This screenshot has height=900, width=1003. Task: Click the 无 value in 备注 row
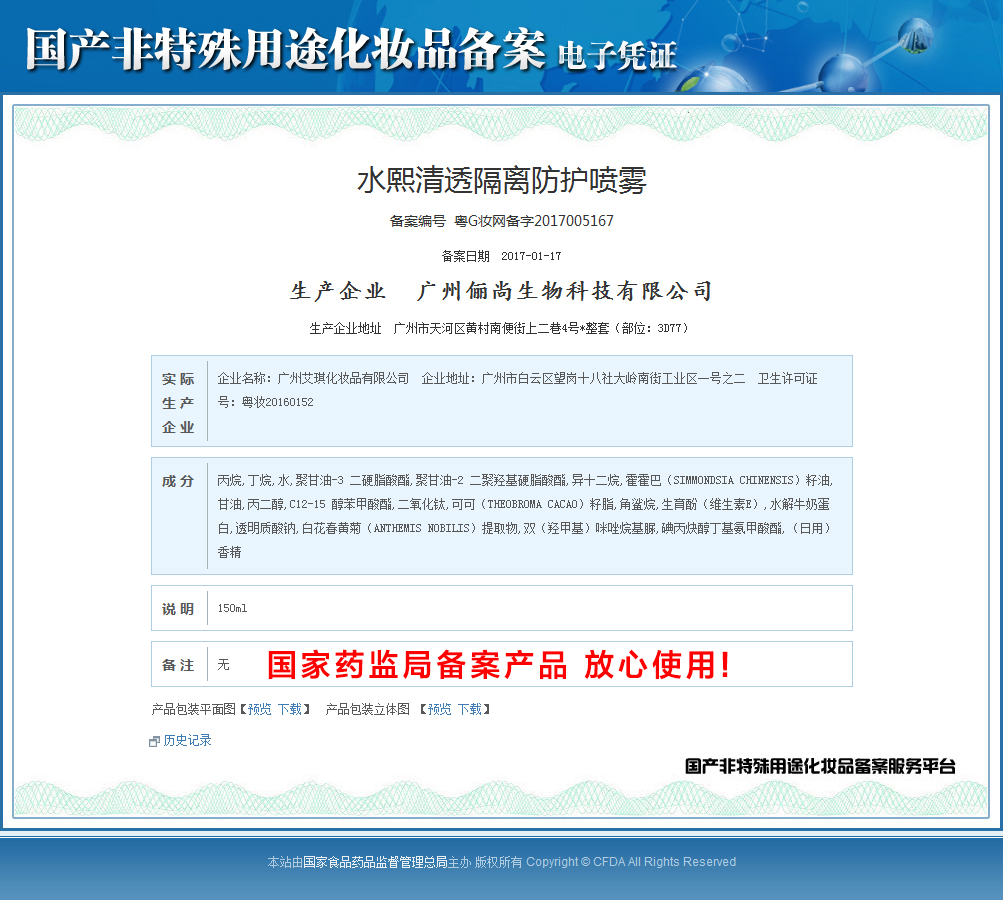pos(223,665)
